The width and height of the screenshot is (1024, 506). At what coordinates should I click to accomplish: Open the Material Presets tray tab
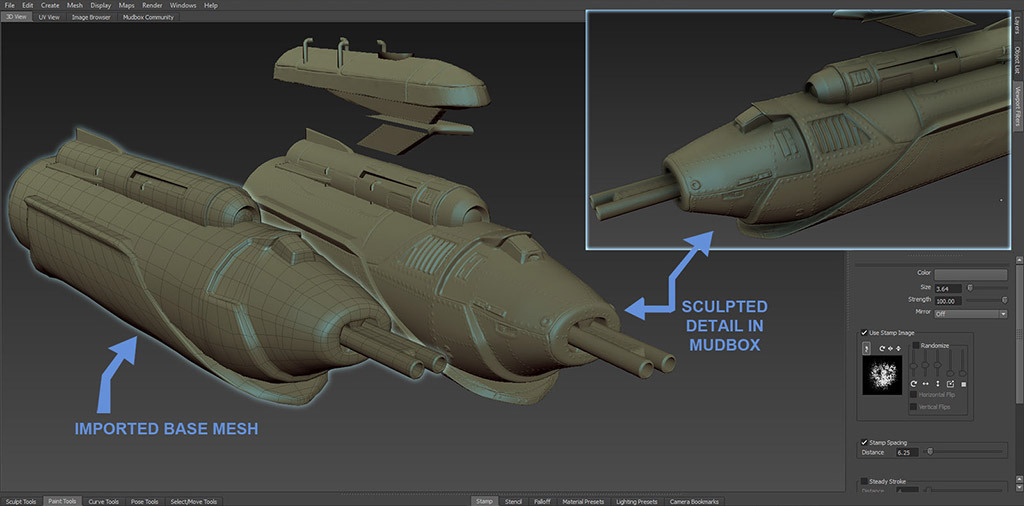[x=583, y=501]
